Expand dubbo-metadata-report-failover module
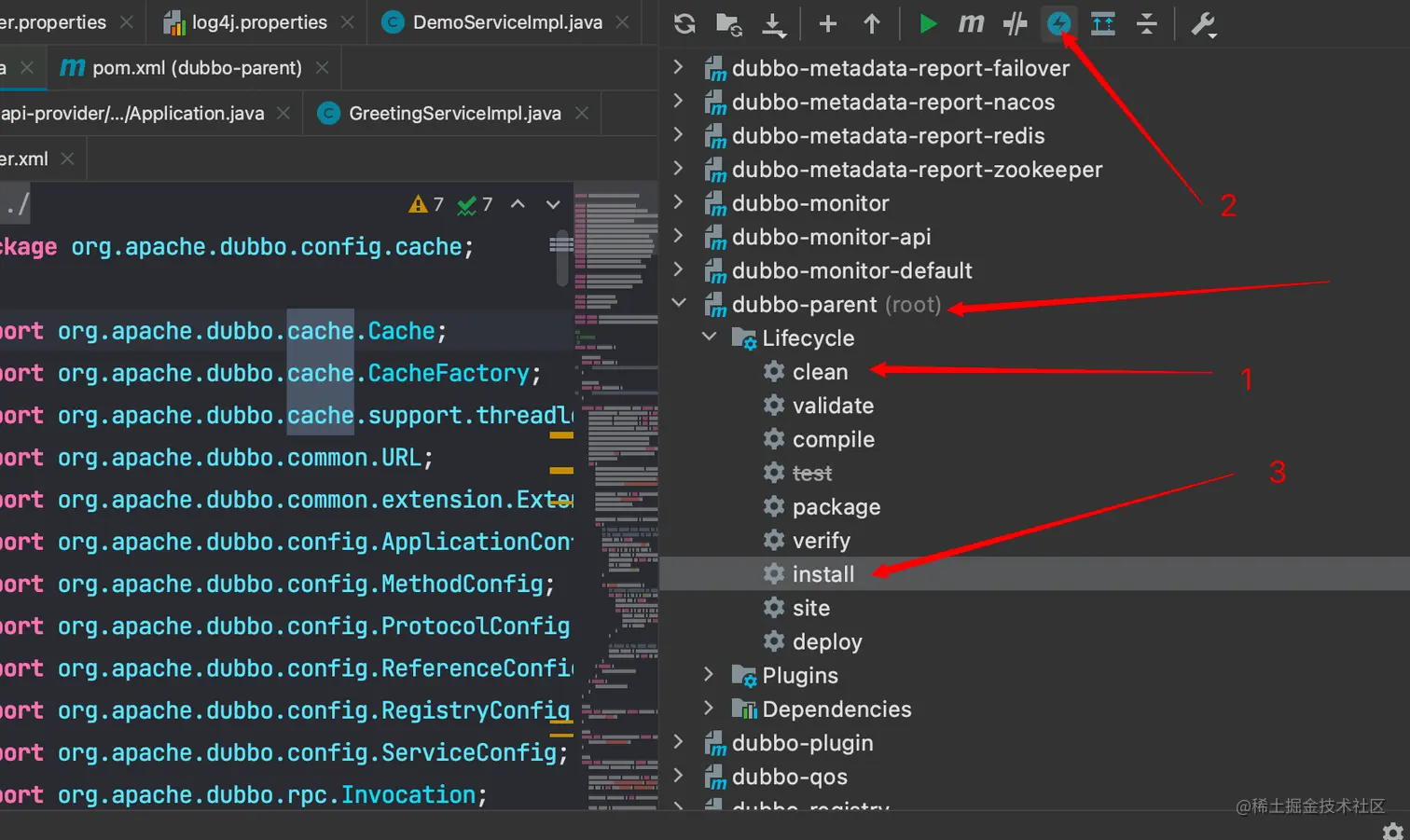The height and width of the screenshot is (840, 1410). click(x=679, y=67)
